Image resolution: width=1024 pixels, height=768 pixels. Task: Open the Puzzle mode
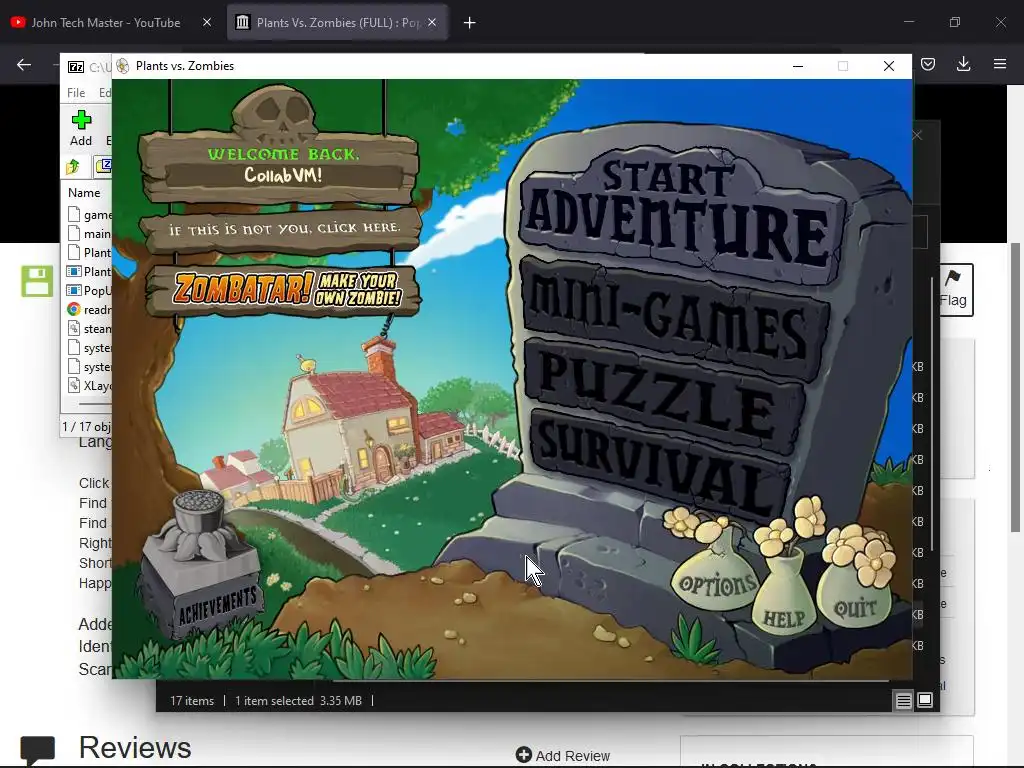[663, 395]
